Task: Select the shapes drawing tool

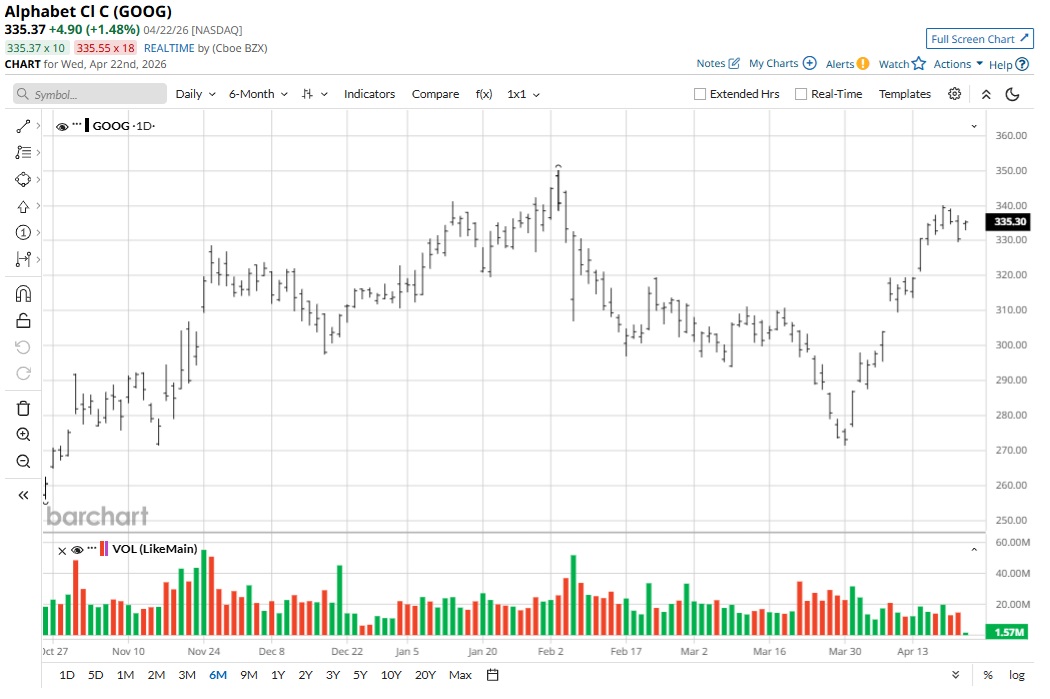Action: pos(23,179)
